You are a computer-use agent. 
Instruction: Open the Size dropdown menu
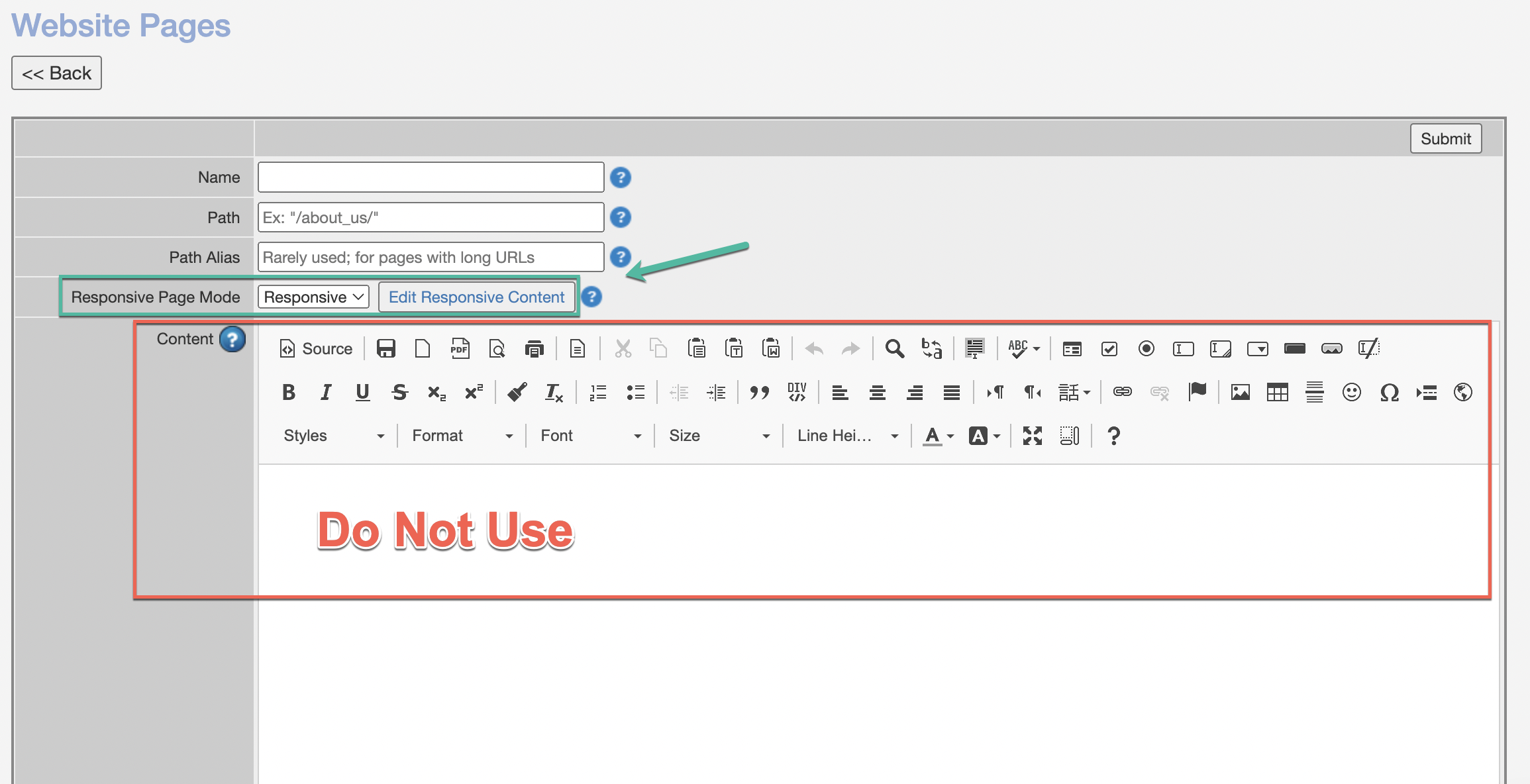(x=719, y=436)
